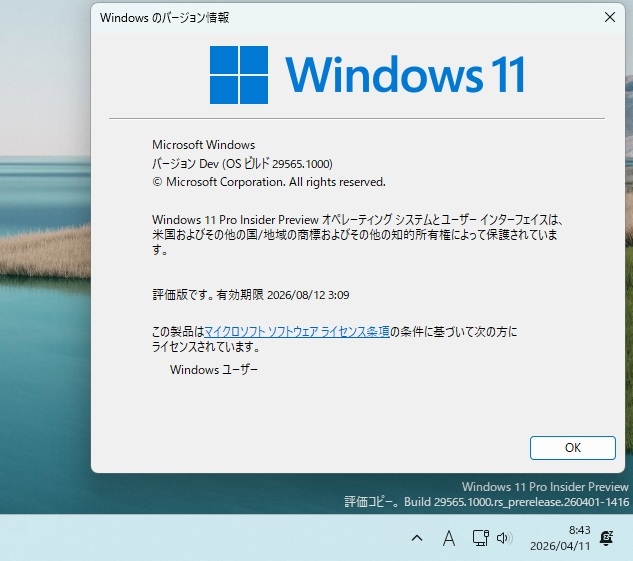The height and width of the screenshot is (561, 633).
Task: Open the volume speaker tray icon
Action: [504, 538]
